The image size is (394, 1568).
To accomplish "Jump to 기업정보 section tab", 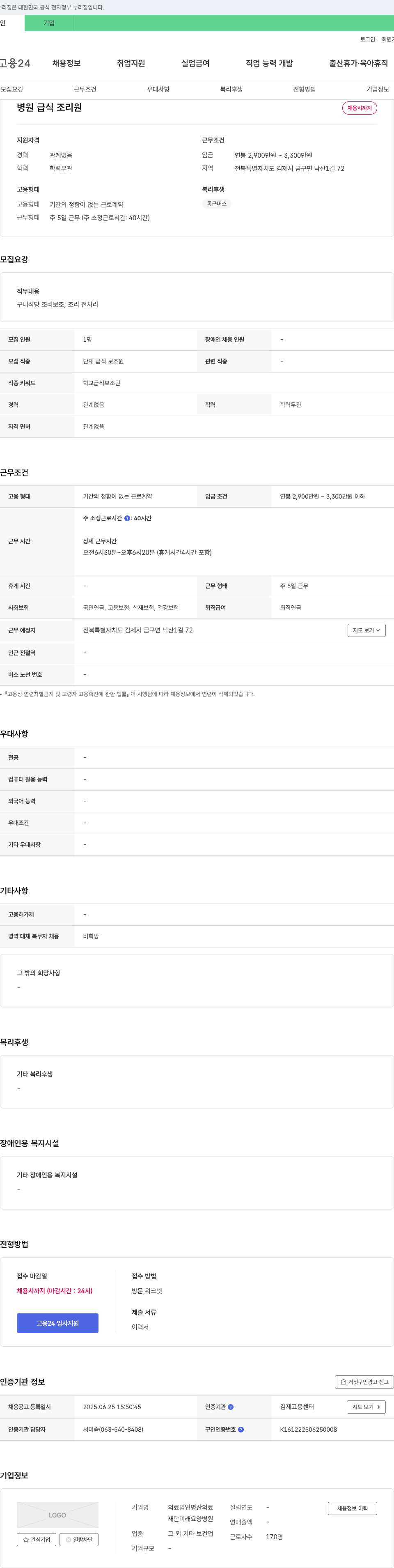I will 378,89.
